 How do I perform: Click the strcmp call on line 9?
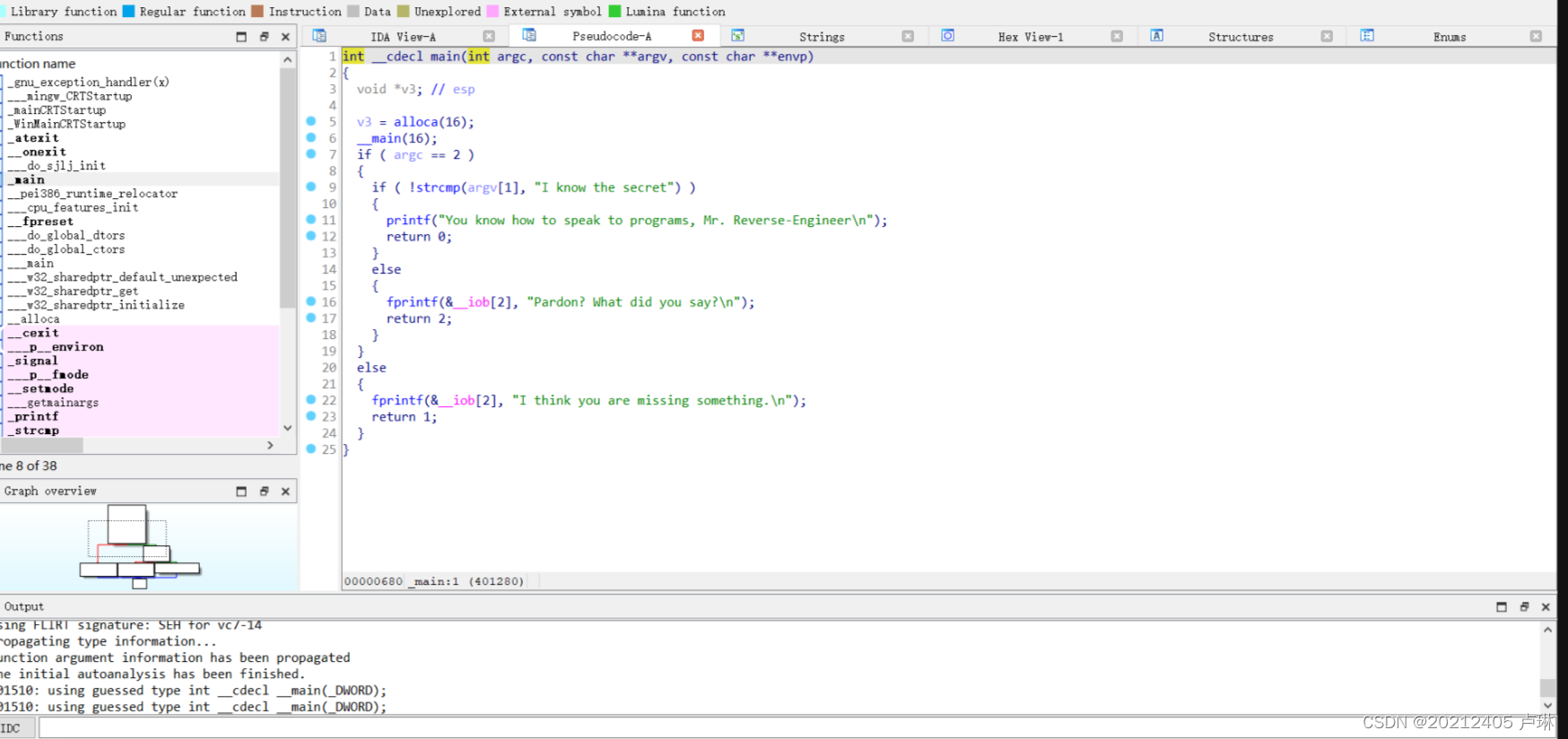click(x=438, y=187)
